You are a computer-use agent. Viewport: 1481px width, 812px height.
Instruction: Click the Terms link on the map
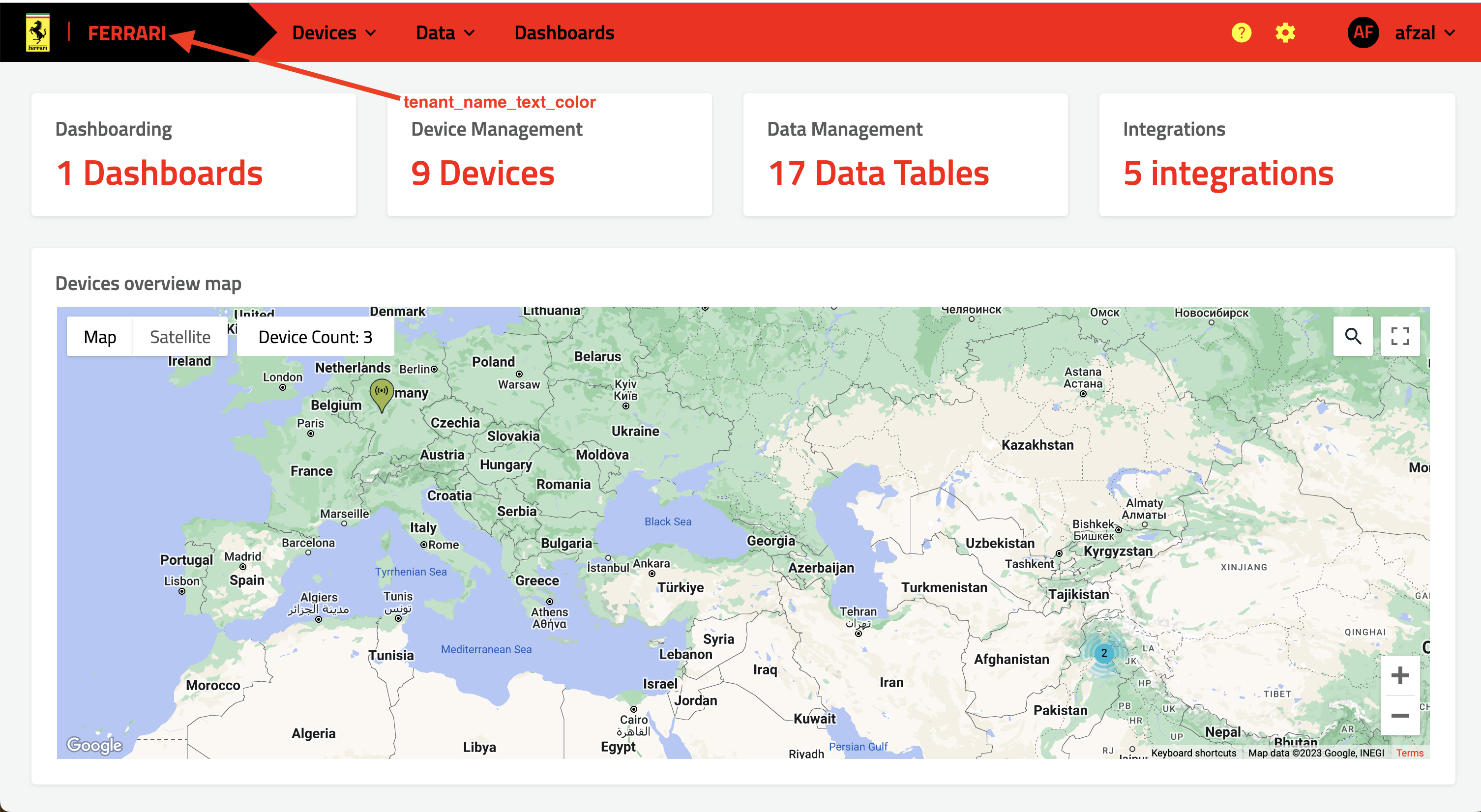[1409, 753]
